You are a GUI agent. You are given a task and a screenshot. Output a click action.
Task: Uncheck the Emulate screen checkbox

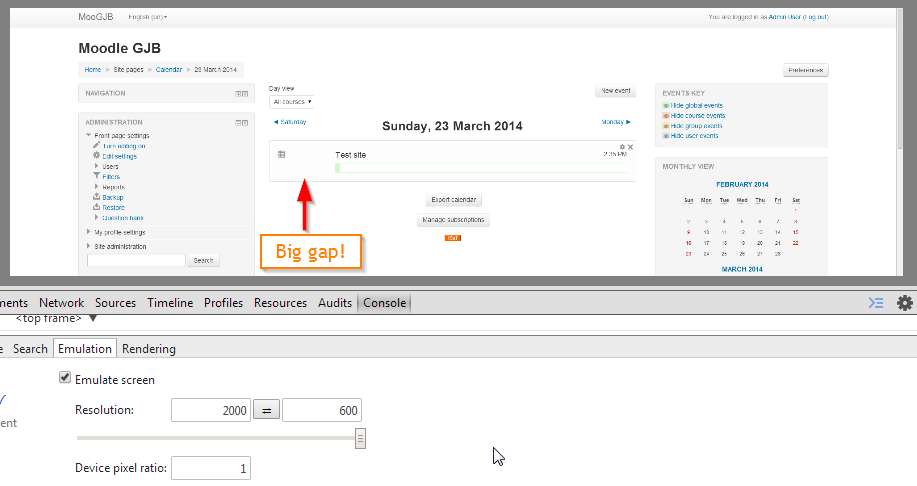tap(65, 378)
